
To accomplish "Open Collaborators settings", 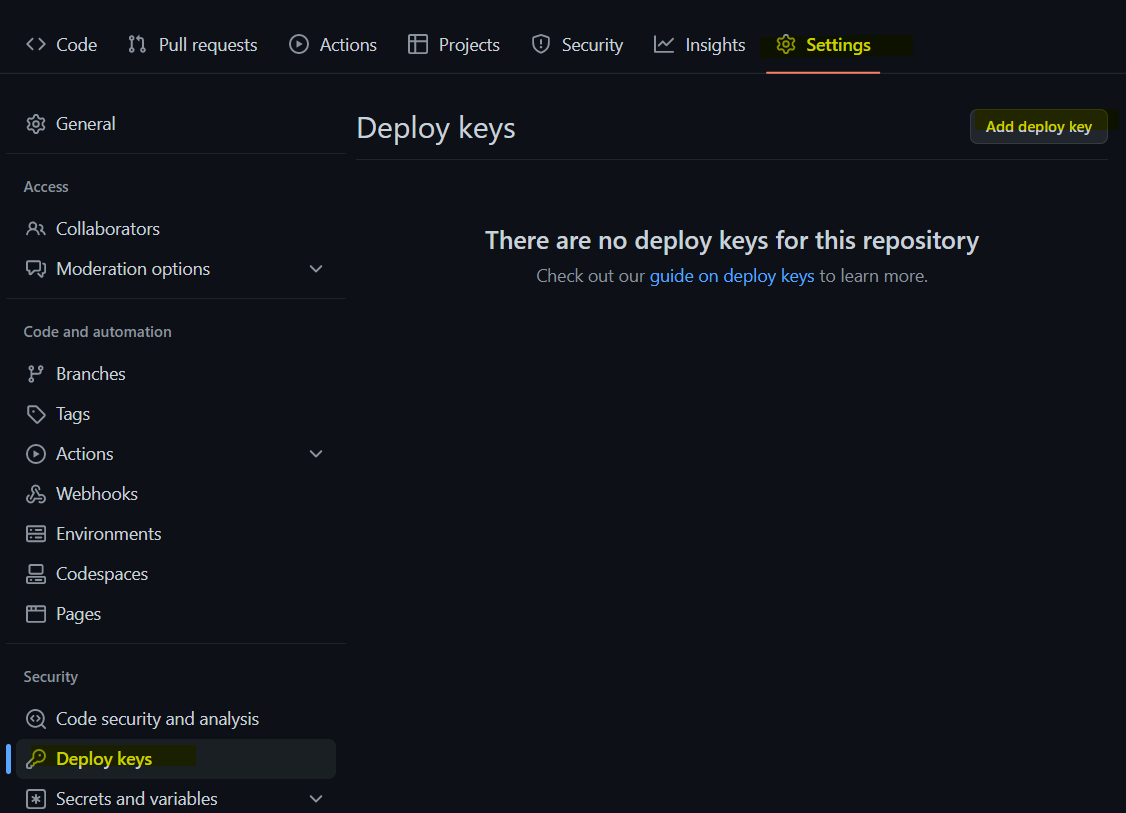I will 176,229.
